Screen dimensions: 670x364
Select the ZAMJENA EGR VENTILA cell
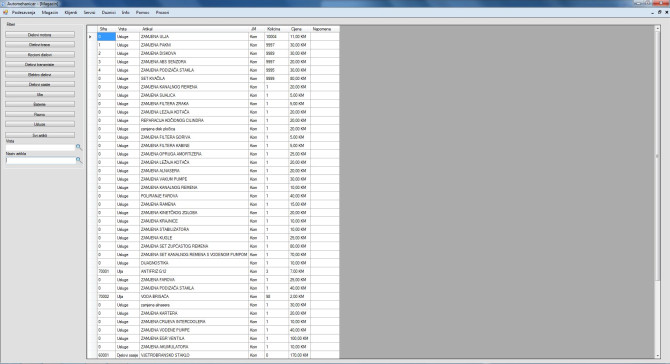(194, 338)
